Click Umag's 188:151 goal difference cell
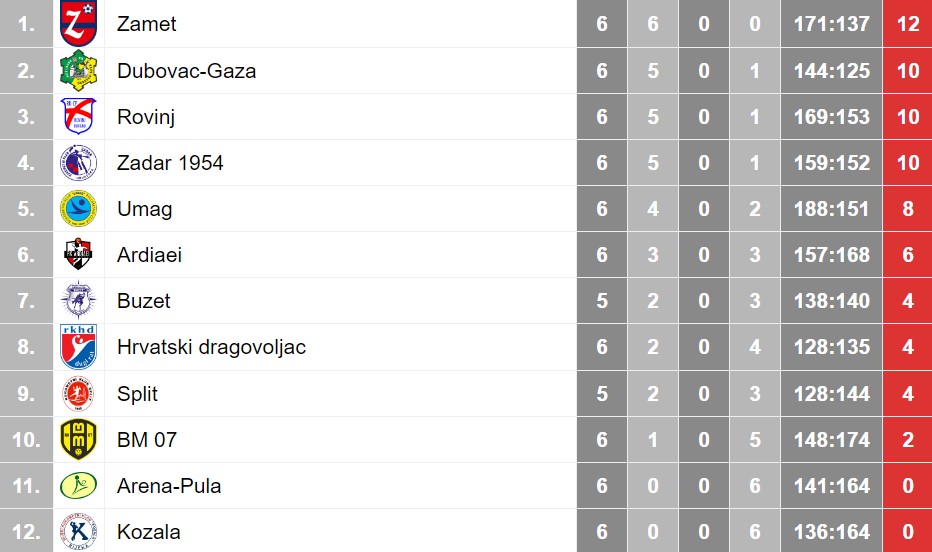 pyautogui.click(x=832, y=209)
